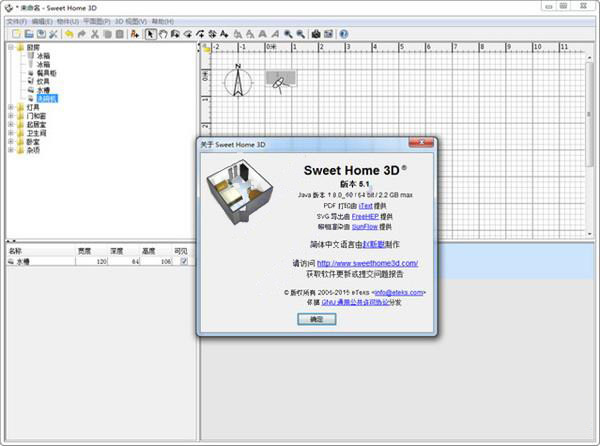Click the yellow Undo arrow
This screenshot has width=600, height=446.
point(69,34)
